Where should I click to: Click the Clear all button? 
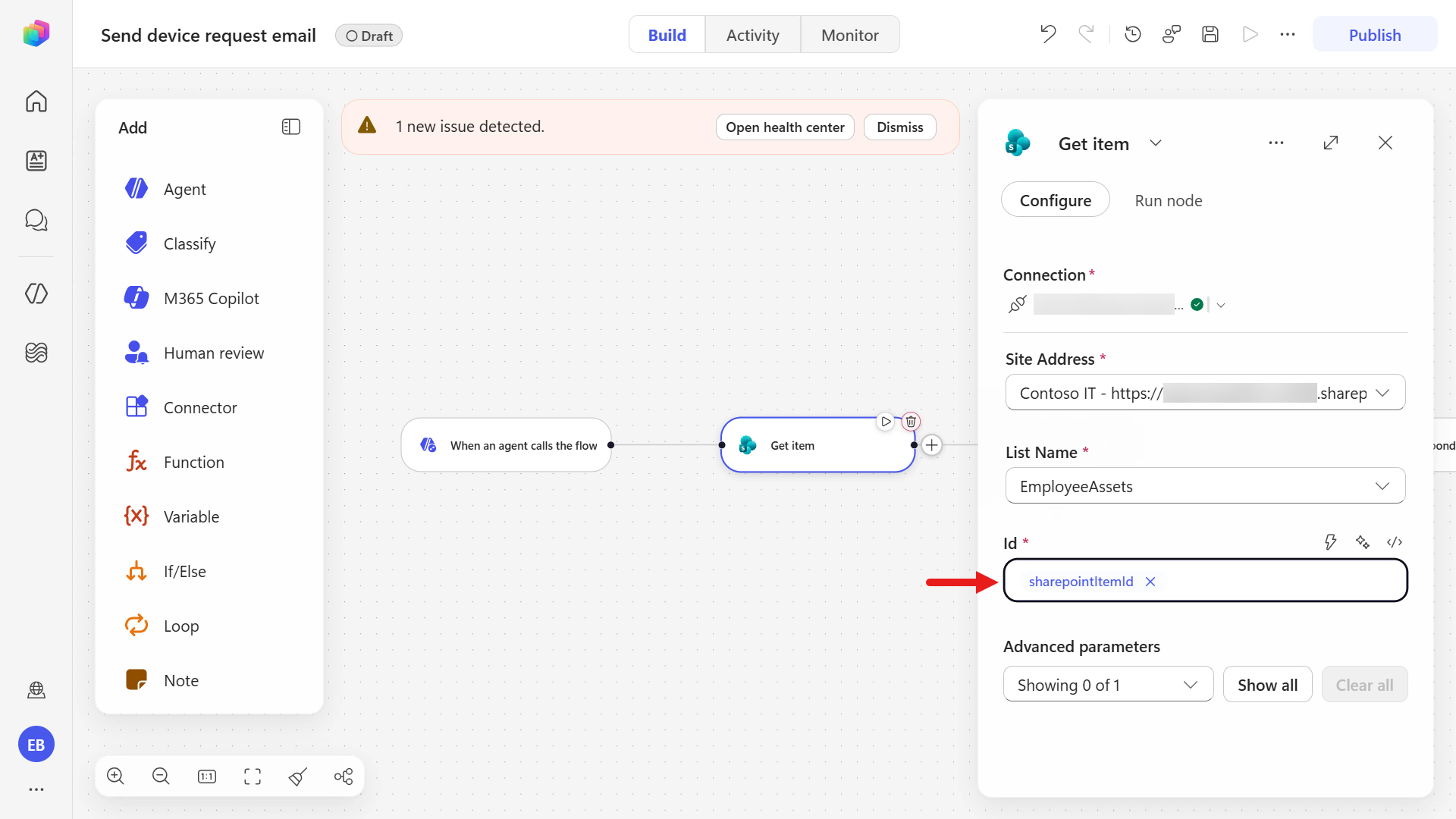pos(1364,685)
